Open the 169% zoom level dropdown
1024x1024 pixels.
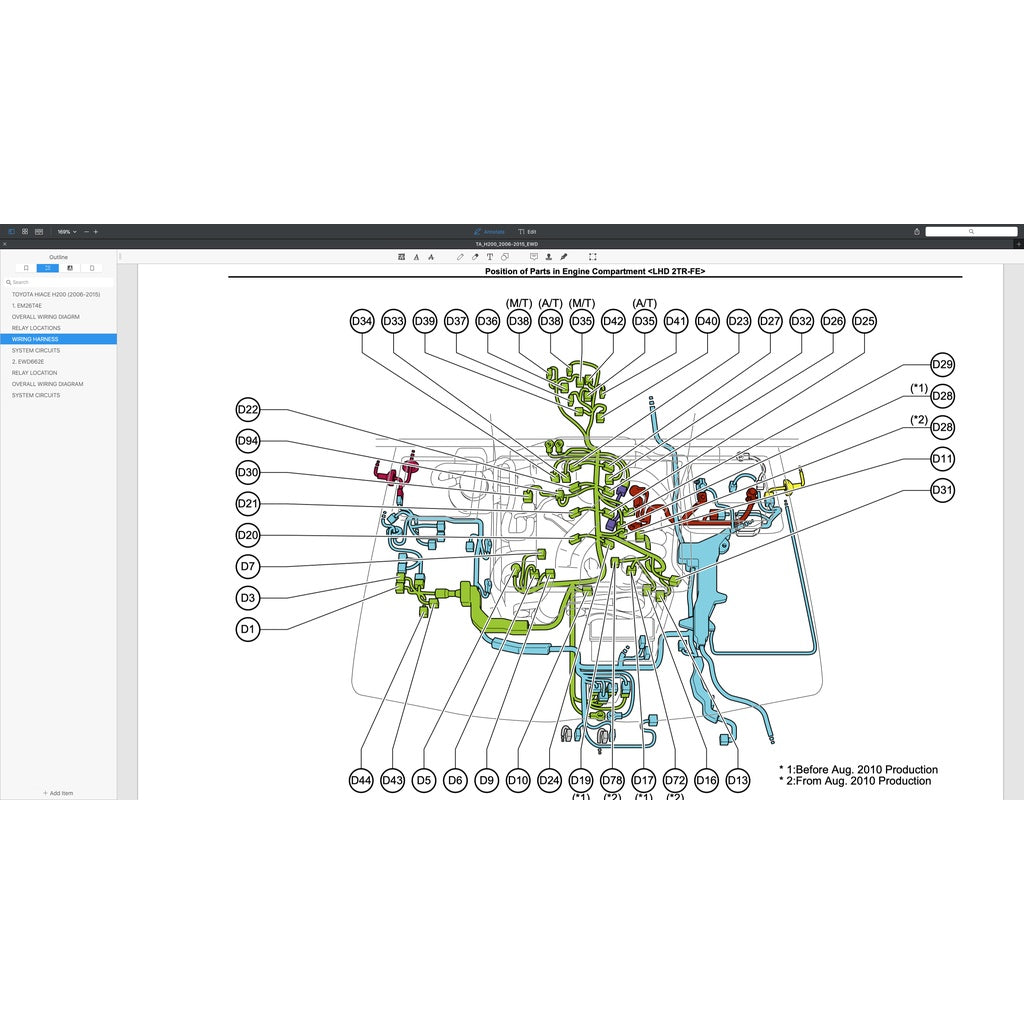(66, 231)
